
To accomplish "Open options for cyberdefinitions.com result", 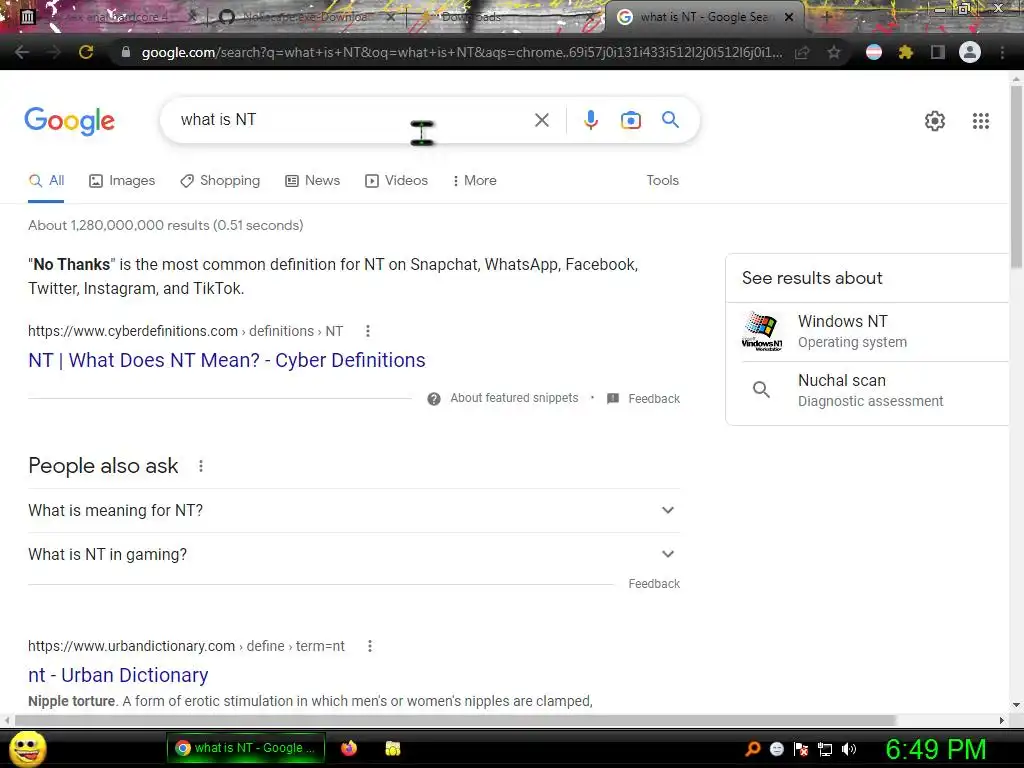I will click(x=368, y=331).
